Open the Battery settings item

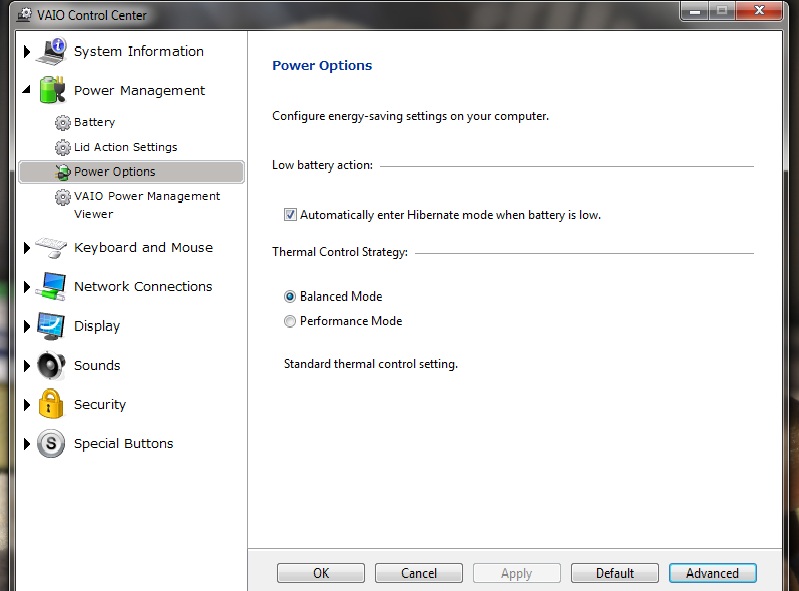click(94, 122)
